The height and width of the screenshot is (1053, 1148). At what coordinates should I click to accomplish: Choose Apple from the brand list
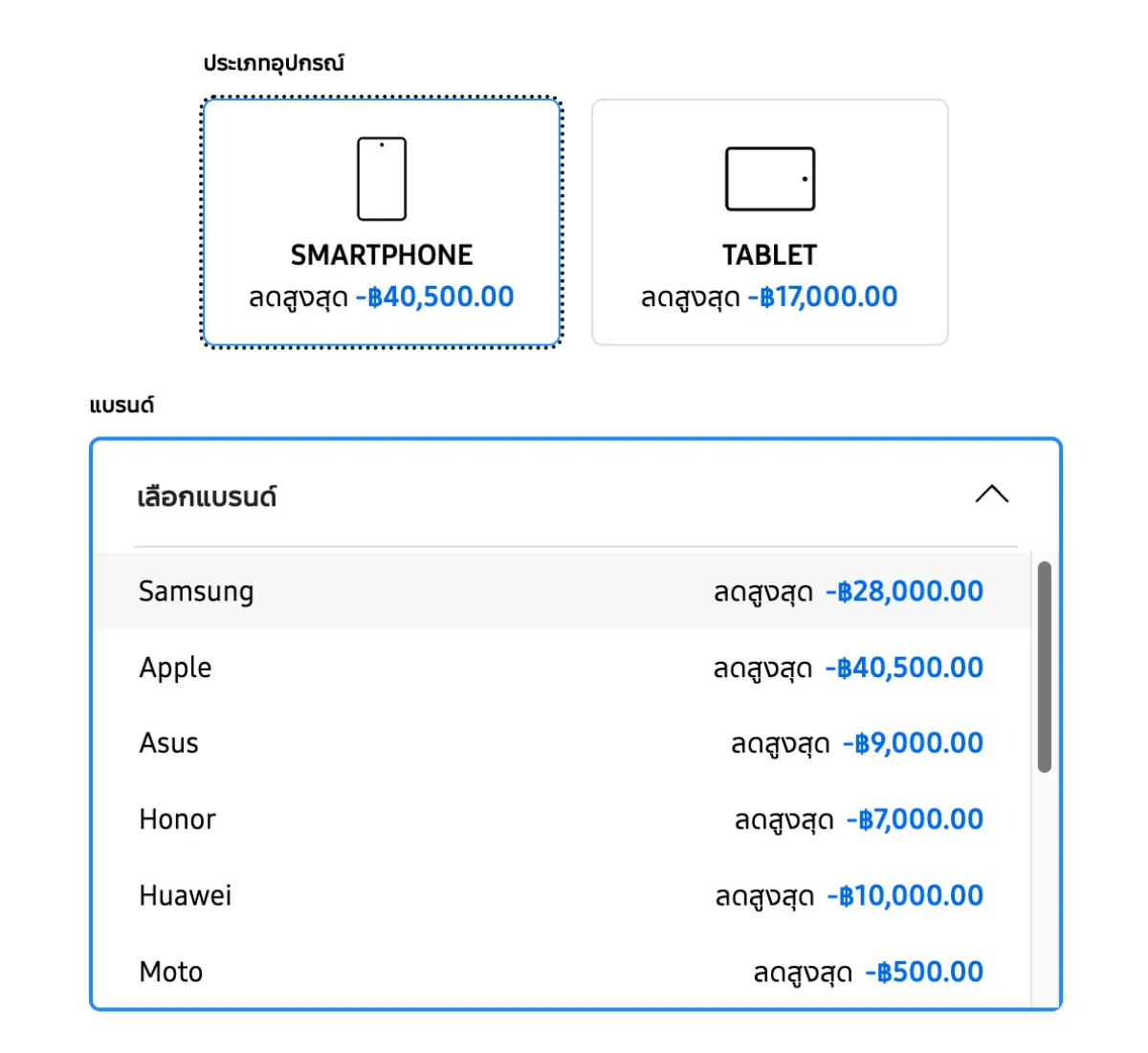click(x=563, y=668)
